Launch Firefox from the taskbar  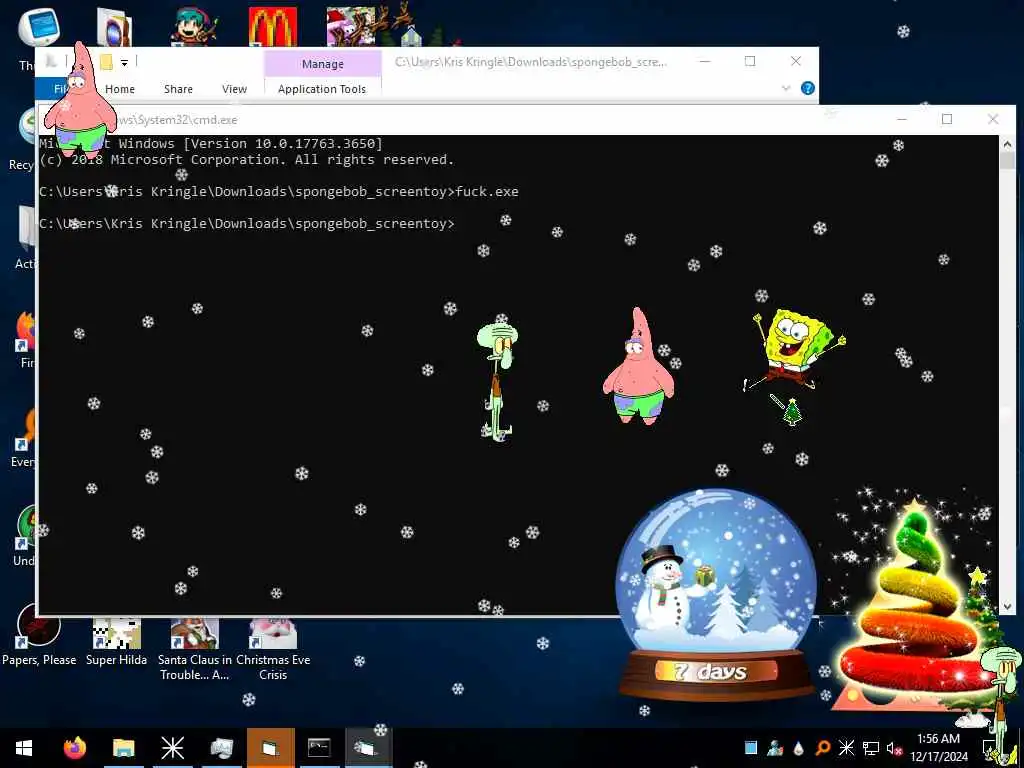74,748
